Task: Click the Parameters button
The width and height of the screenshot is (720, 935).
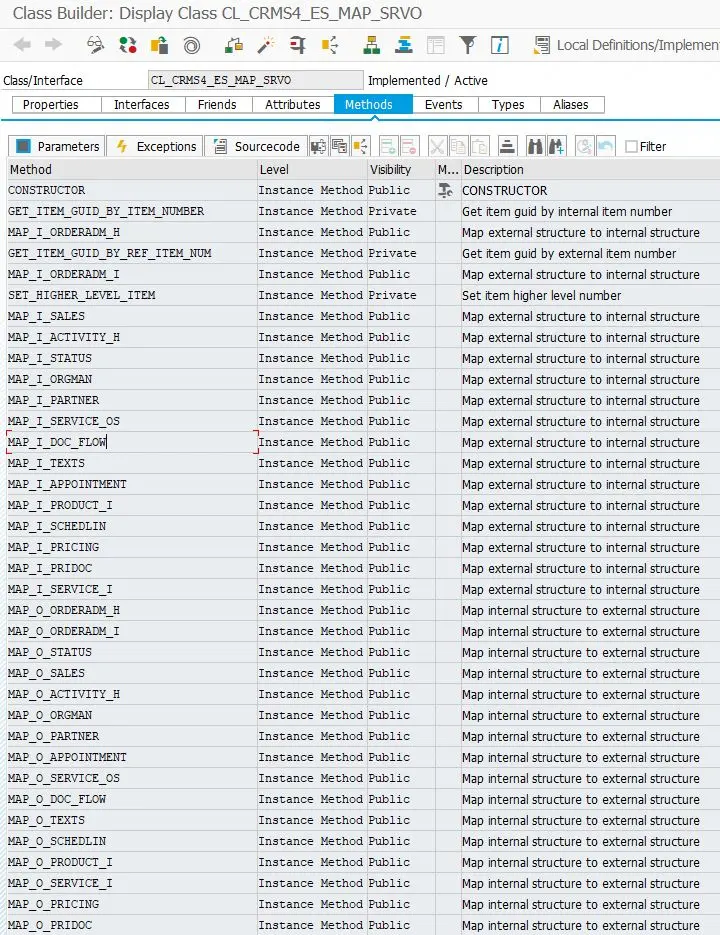Action: tap(57, 146)
